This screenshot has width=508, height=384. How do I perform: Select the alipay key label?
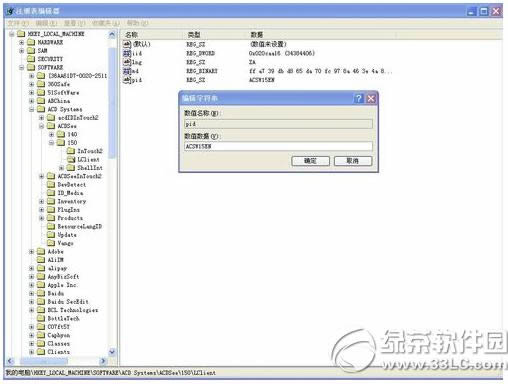[57, 268]
